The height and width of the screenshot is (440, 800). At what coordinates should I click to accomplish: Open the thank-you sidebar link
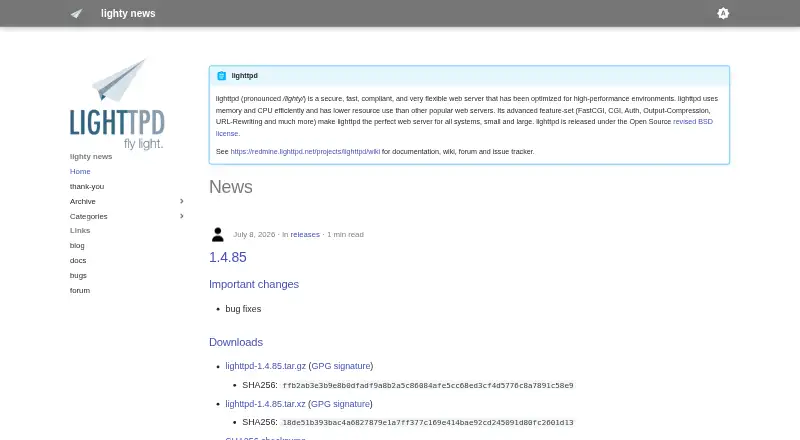tap(87, 186)
